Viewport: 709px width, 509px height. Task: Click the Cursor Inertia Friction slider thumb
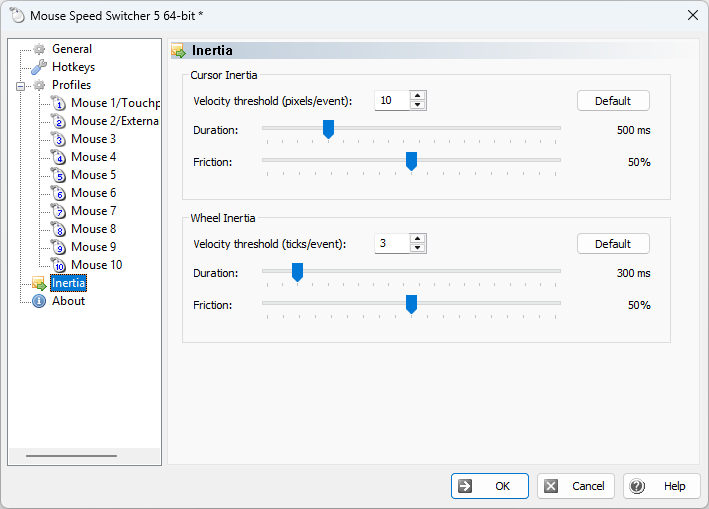(x=411, y=161)
